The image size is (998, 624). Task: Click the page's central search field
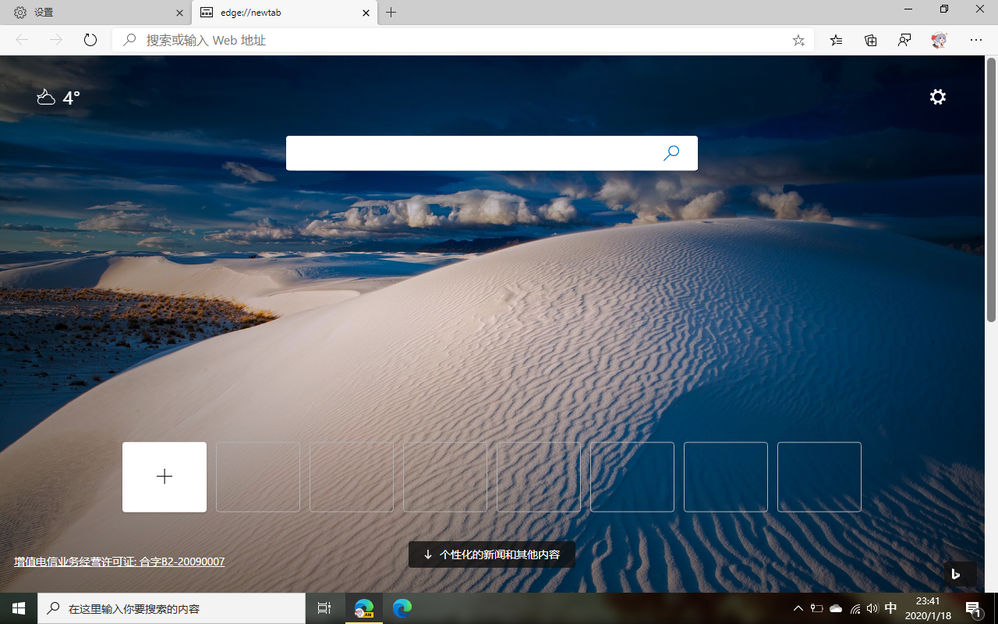tap(491, 153)
